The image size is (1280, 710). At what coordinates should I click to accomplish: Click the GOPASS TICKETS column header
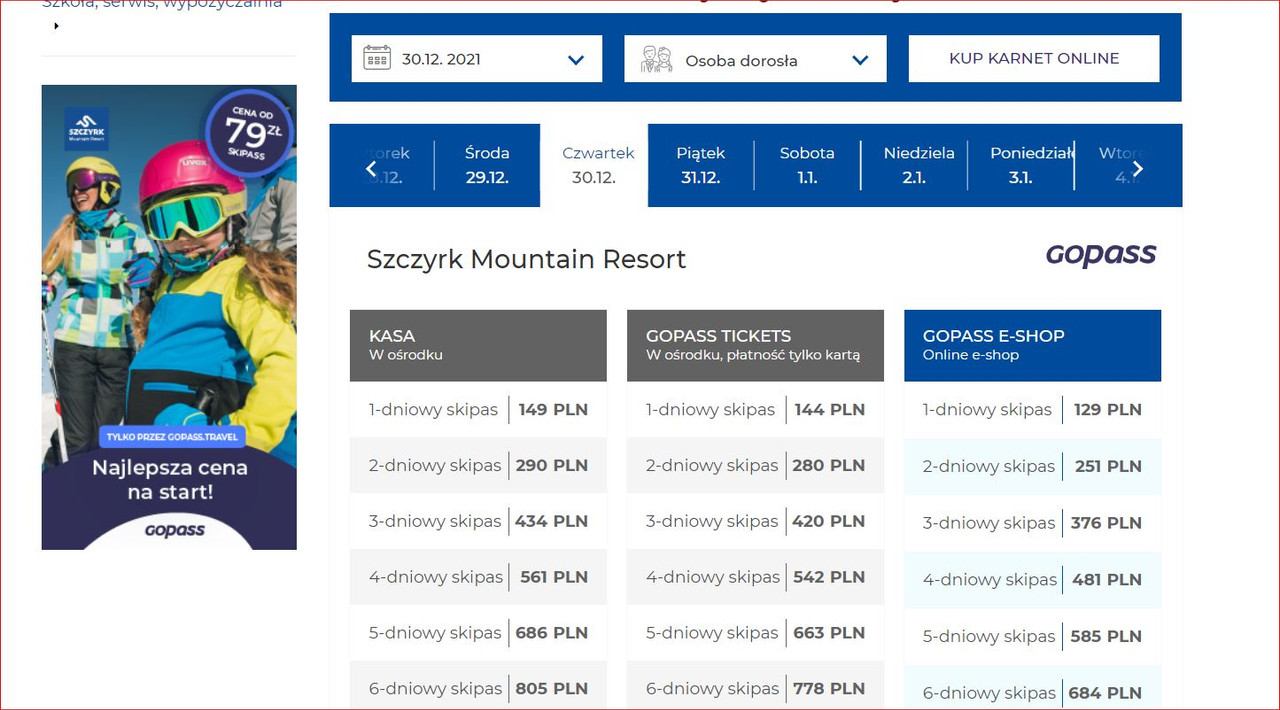click(x=755, y=345)
